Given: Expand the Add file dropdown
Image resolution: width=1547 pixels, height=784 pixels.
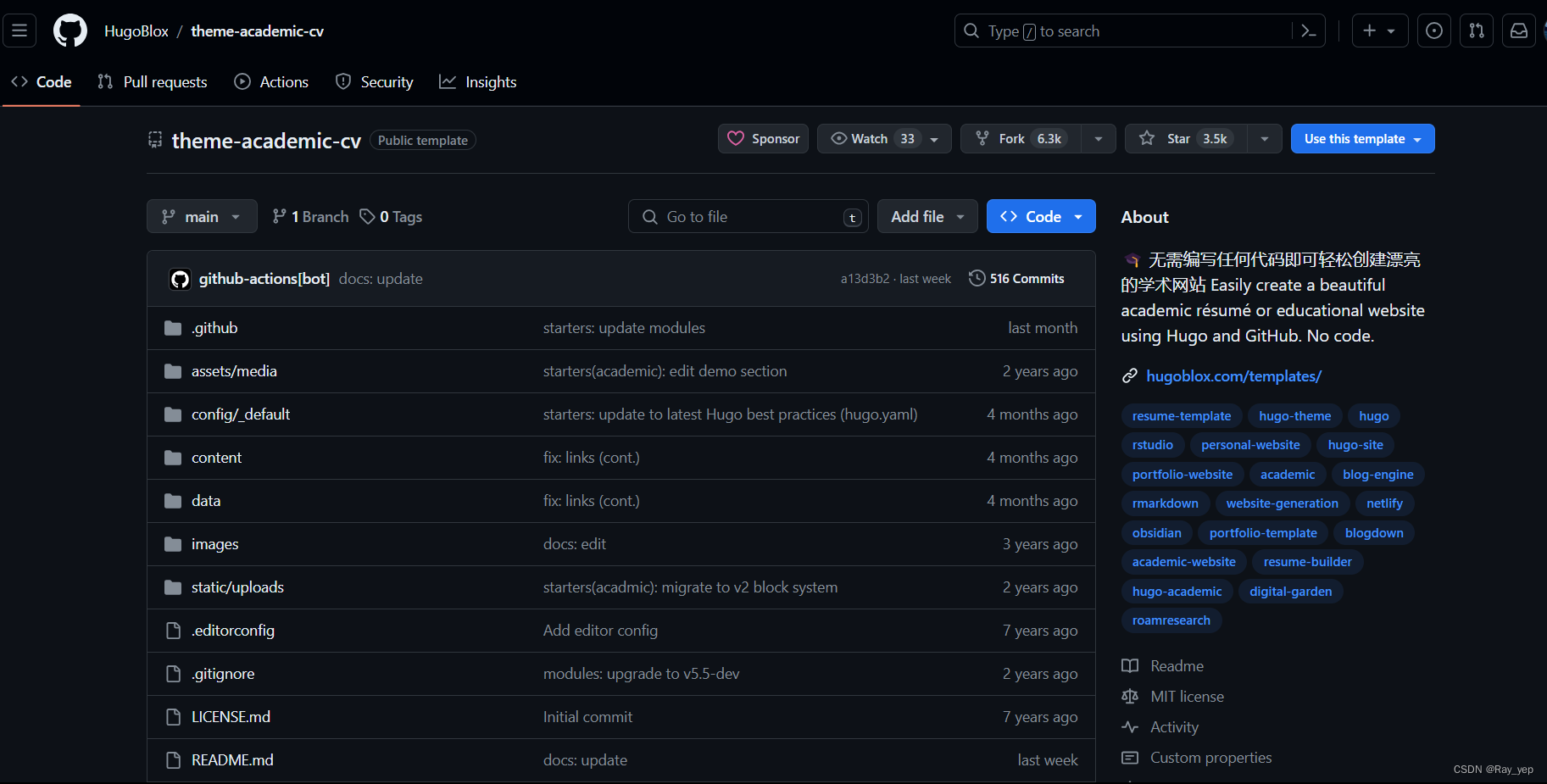Looking at the screenshot, I should 927,216.
